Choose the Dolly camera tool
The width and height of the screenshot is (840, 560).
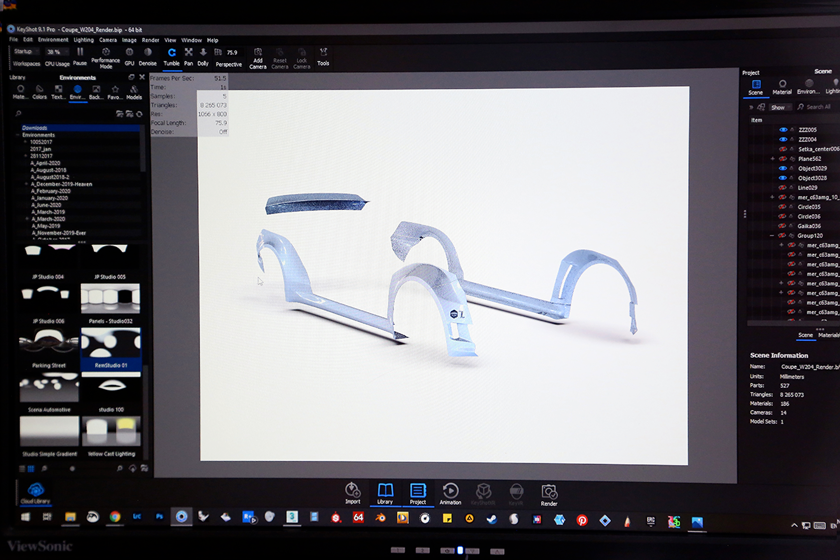pos(204,53)
